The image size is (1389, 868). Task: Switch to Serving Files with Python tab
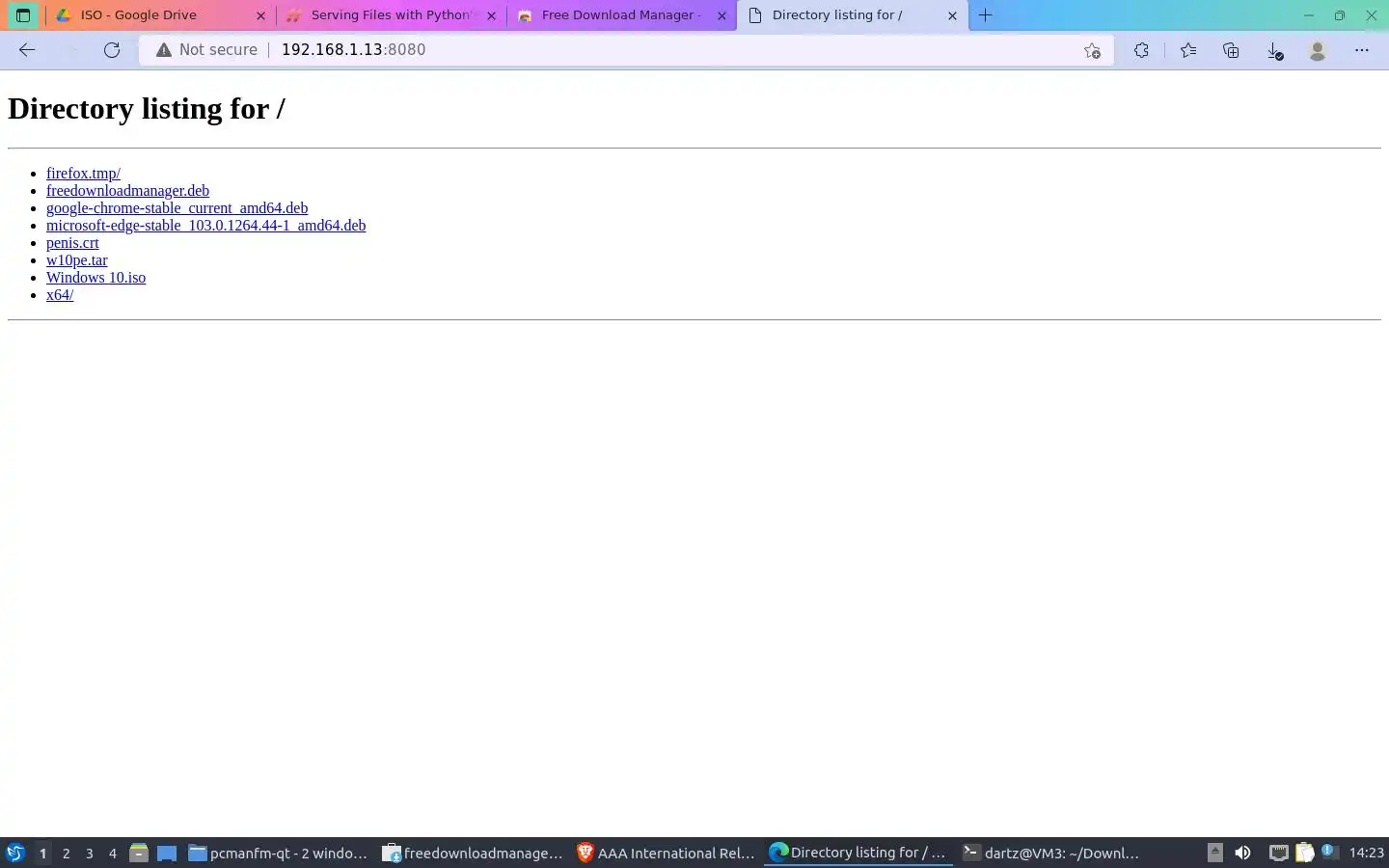click(x=391, y=15)
